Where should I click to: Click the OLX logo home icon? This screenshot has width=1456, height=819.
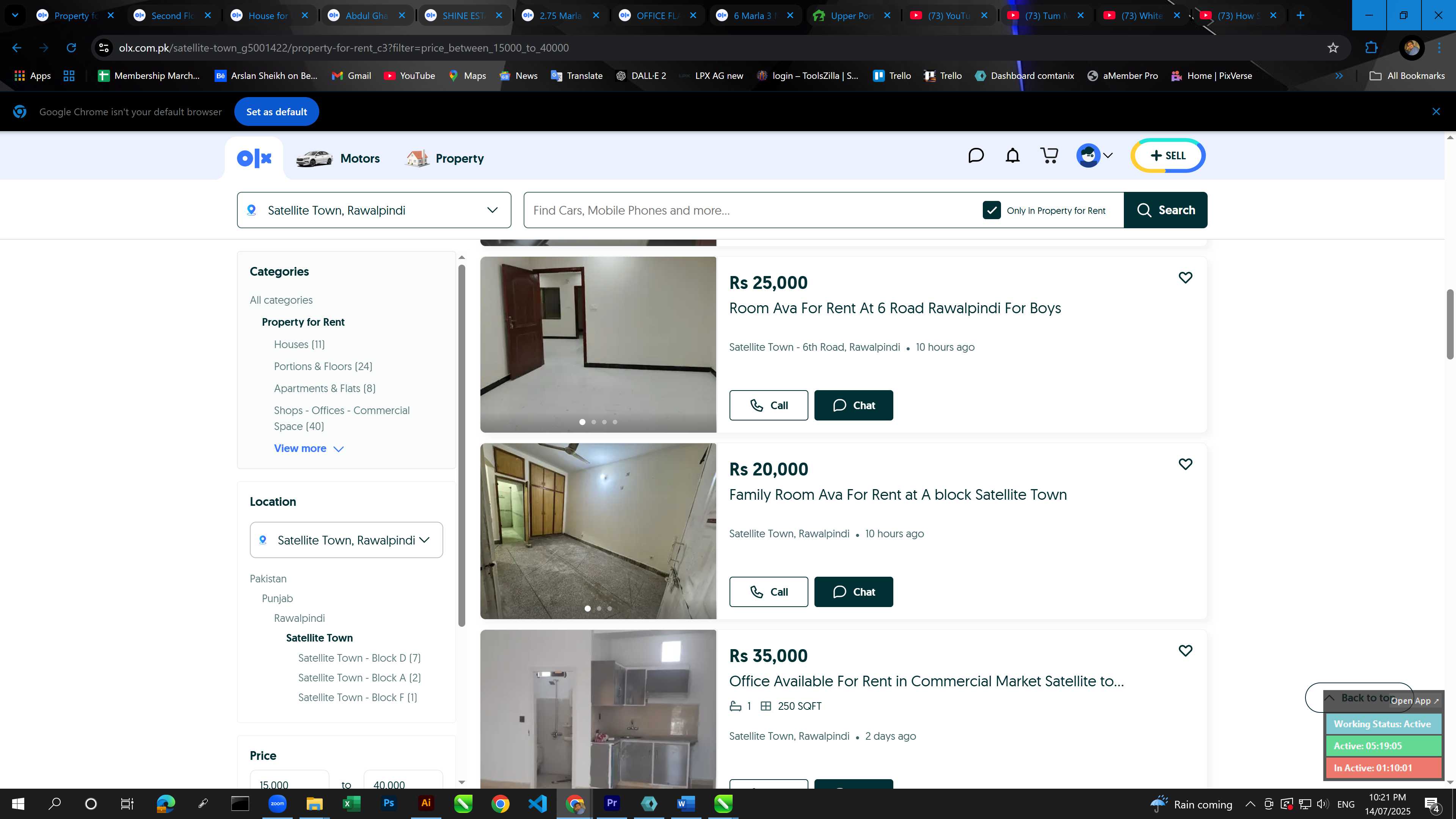[x=254, y=158]
